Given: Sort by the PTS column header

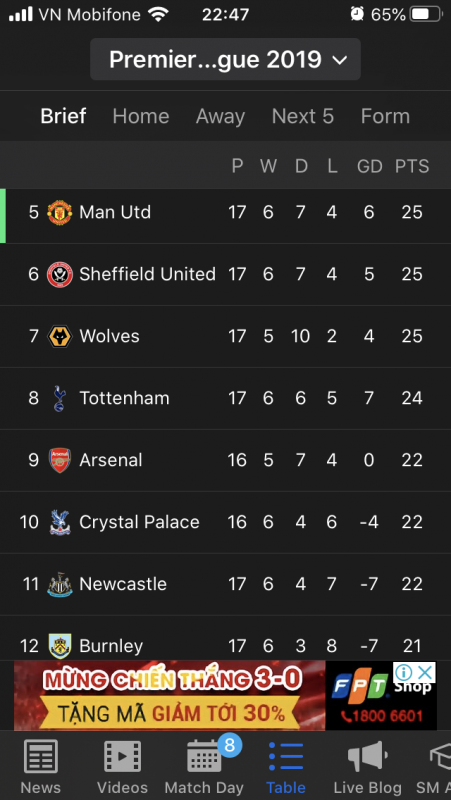Looking at the screenshot, I should [412, 166].
